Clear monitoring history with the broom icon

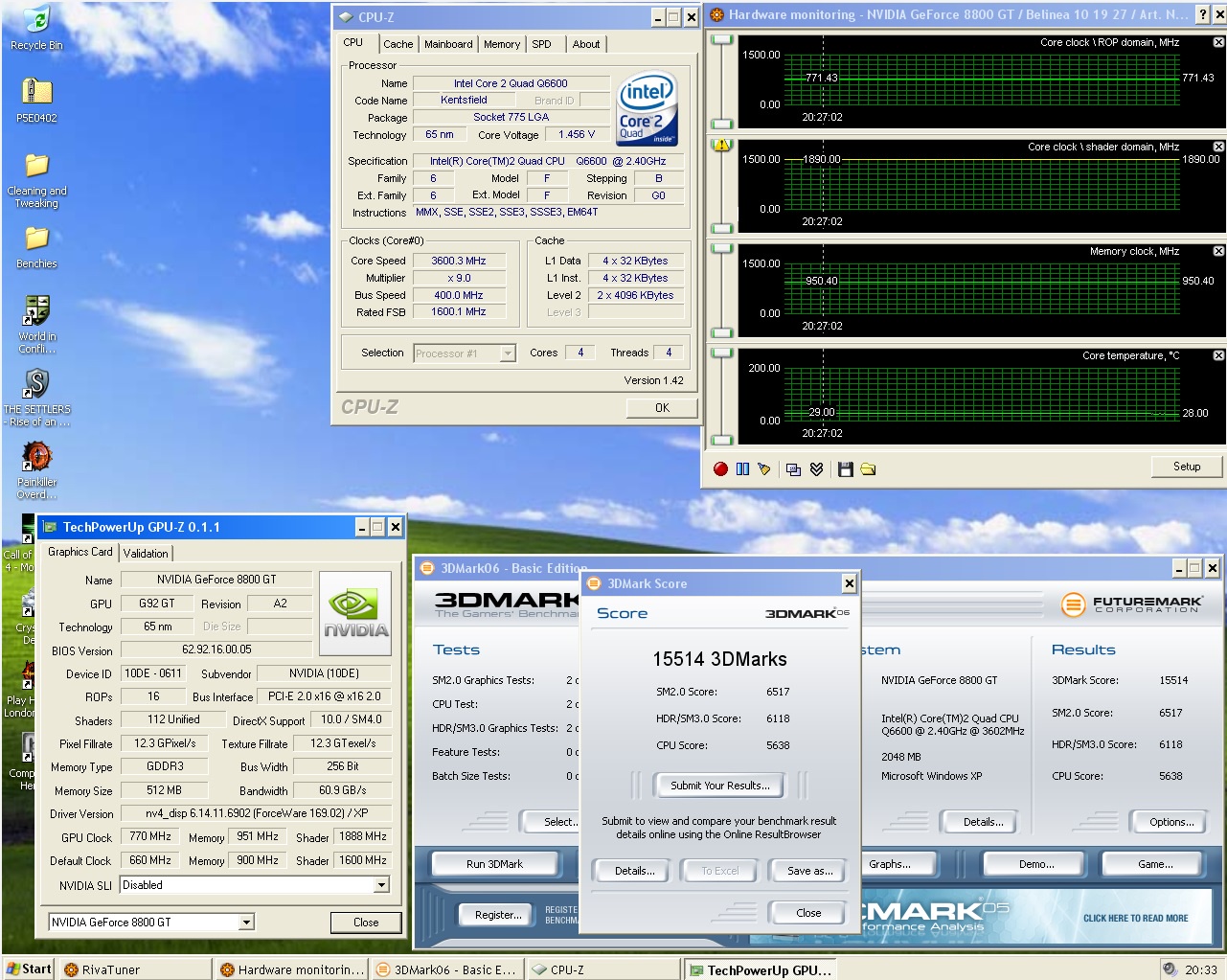763,468
